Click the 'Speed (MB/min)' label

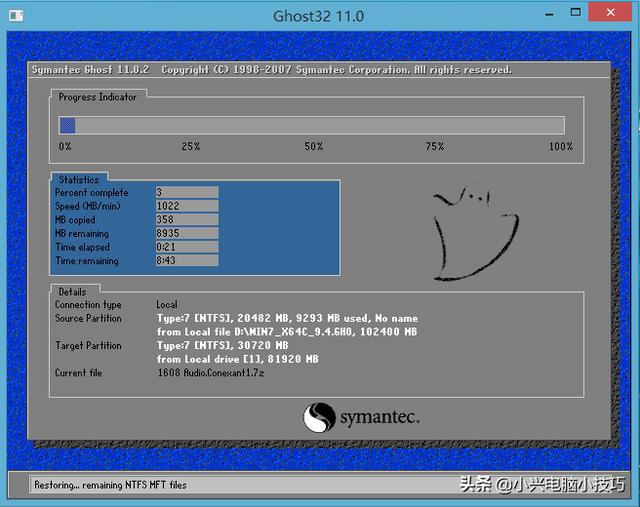coord(87,206)
